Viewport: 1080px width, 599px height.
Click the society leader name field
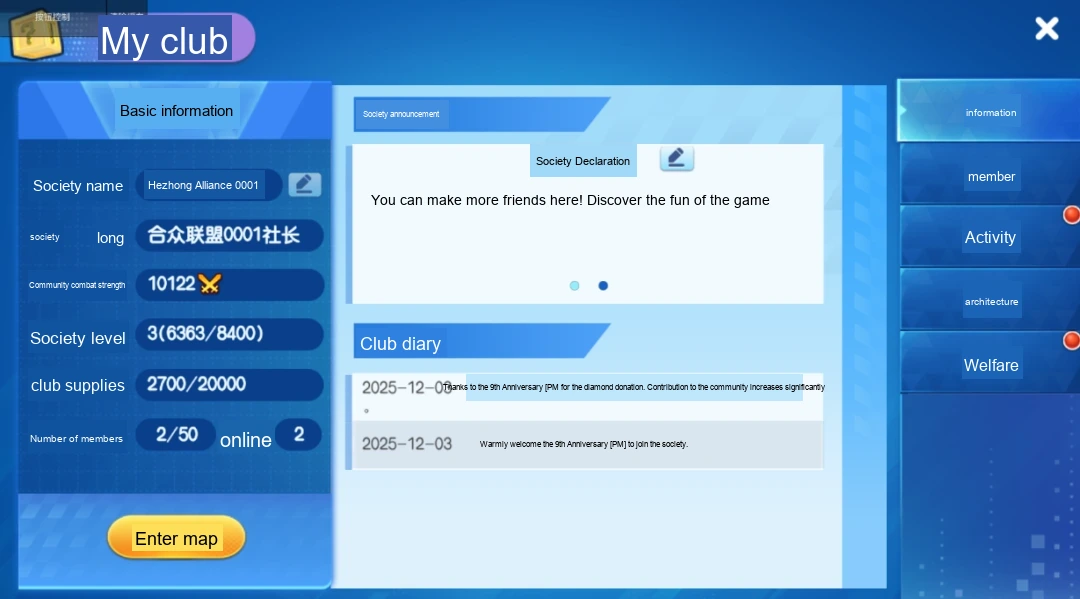pyautogui.click(x=229, y=235)
